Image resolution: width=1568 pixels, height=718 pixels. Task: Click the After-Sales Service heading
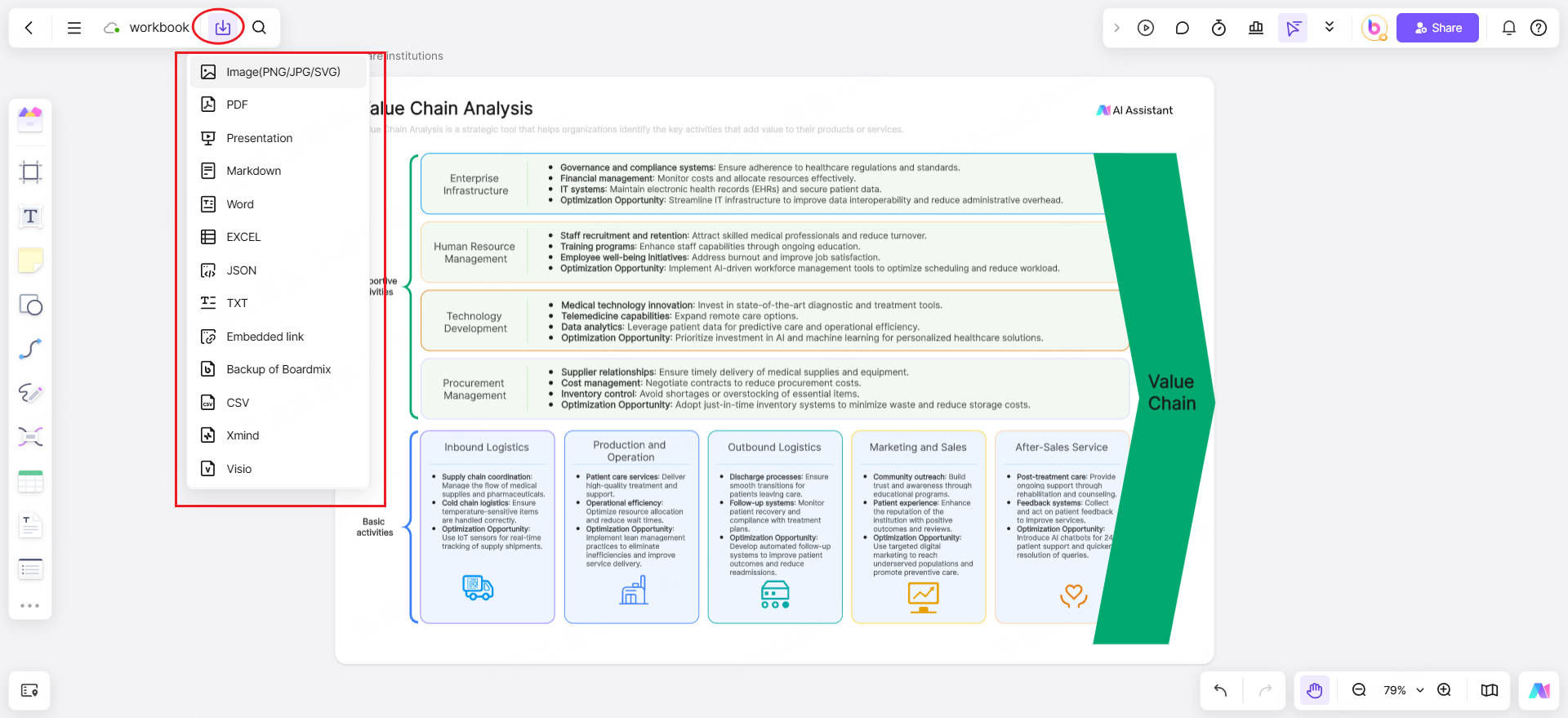1062,448
